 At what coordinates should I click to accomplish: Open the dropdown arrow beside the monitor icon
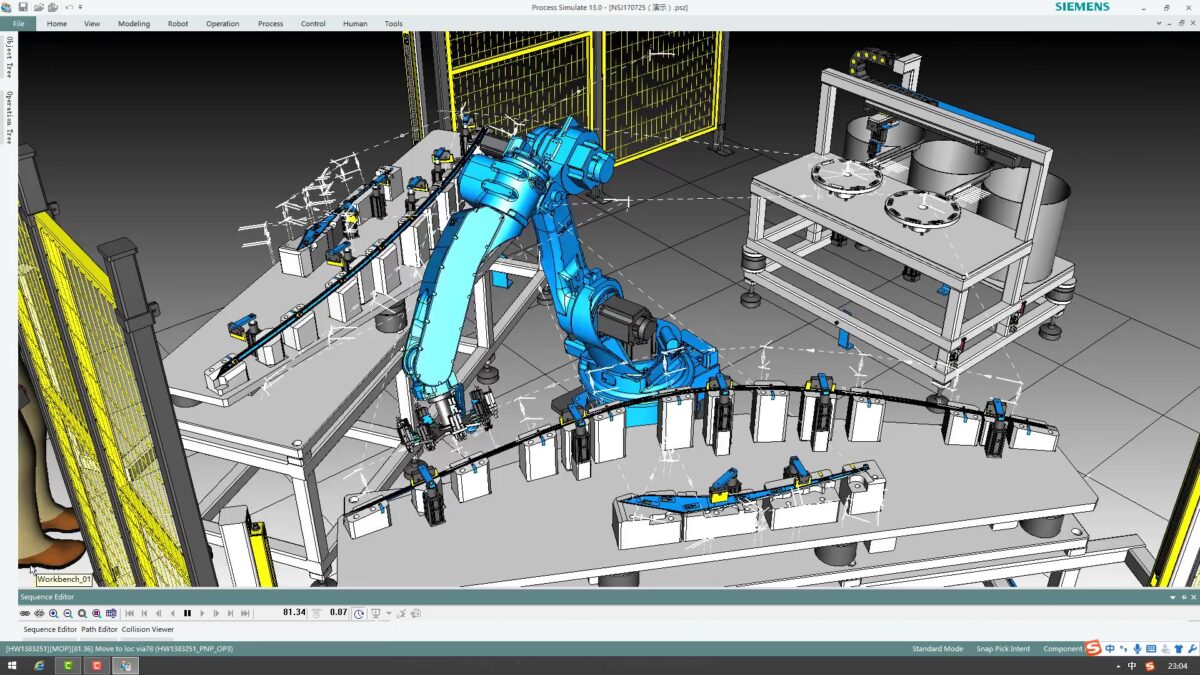coord(388,613)
